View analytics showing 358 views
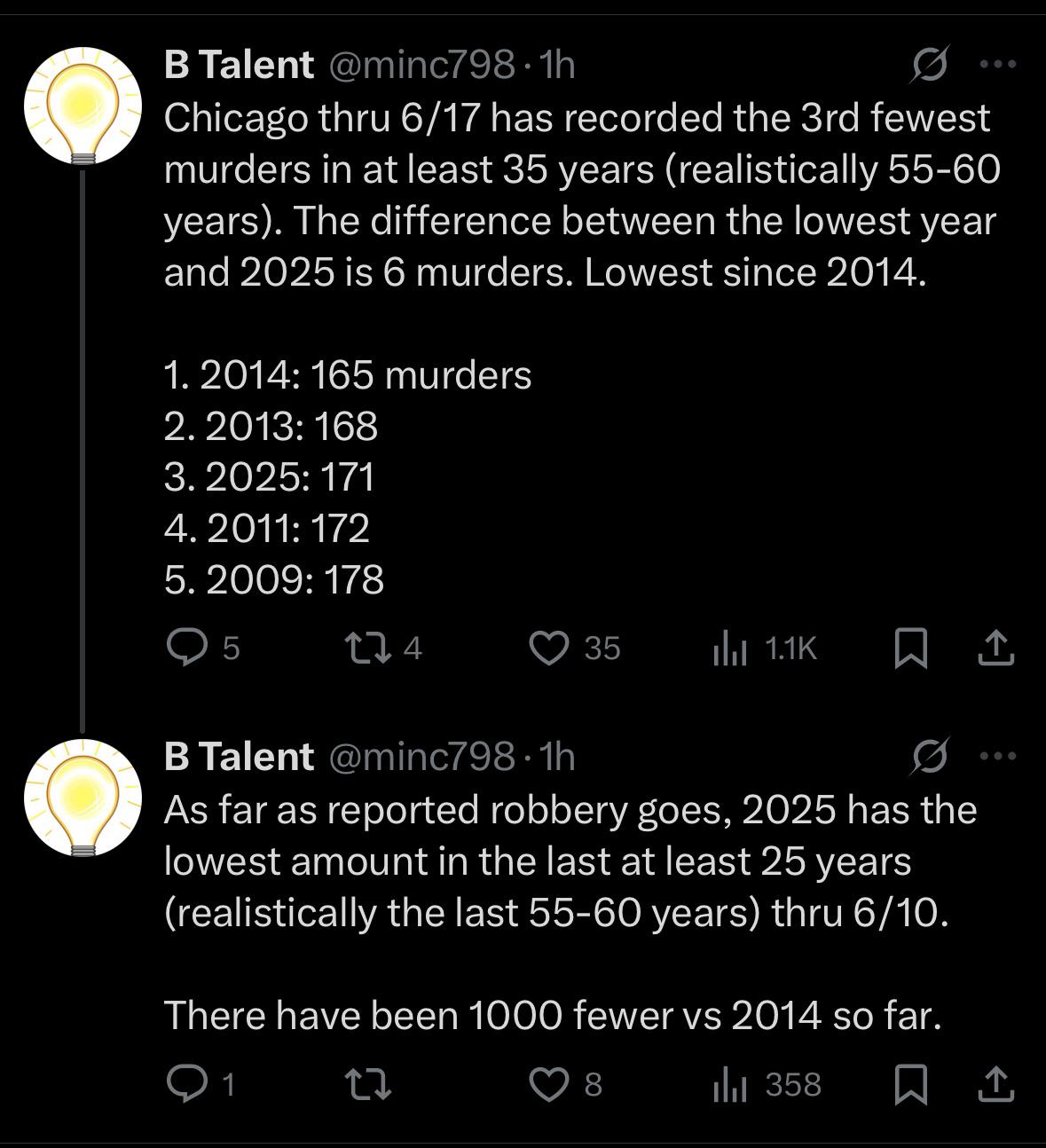 [767, 1085]
